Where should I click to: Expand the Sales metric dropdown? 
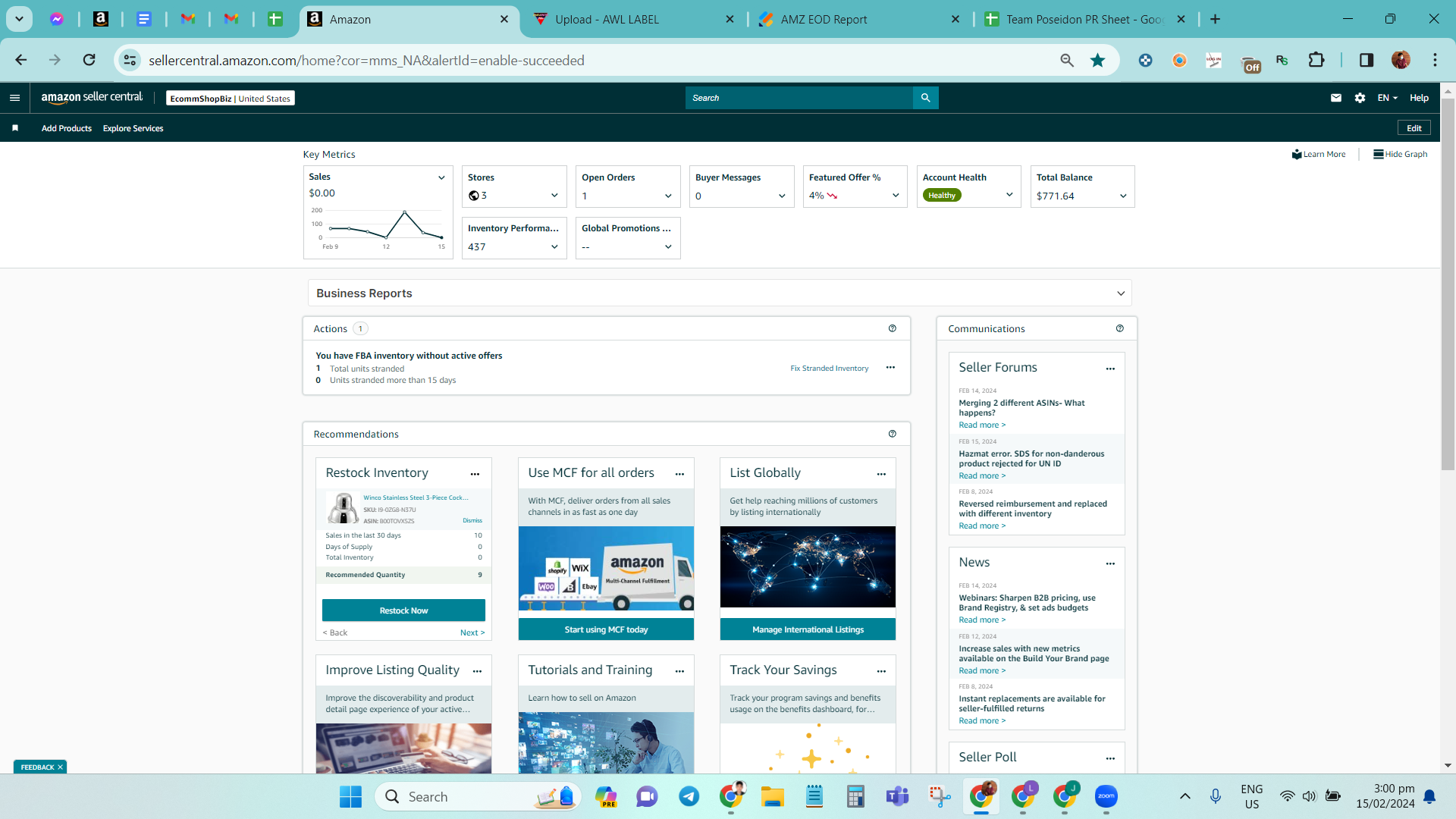tap(441, 177)
